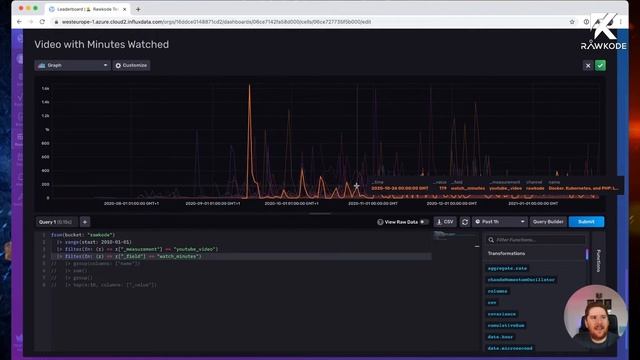The image size is (640, 360).
Task: Open a new browser tab
Action: click(138, 9)
